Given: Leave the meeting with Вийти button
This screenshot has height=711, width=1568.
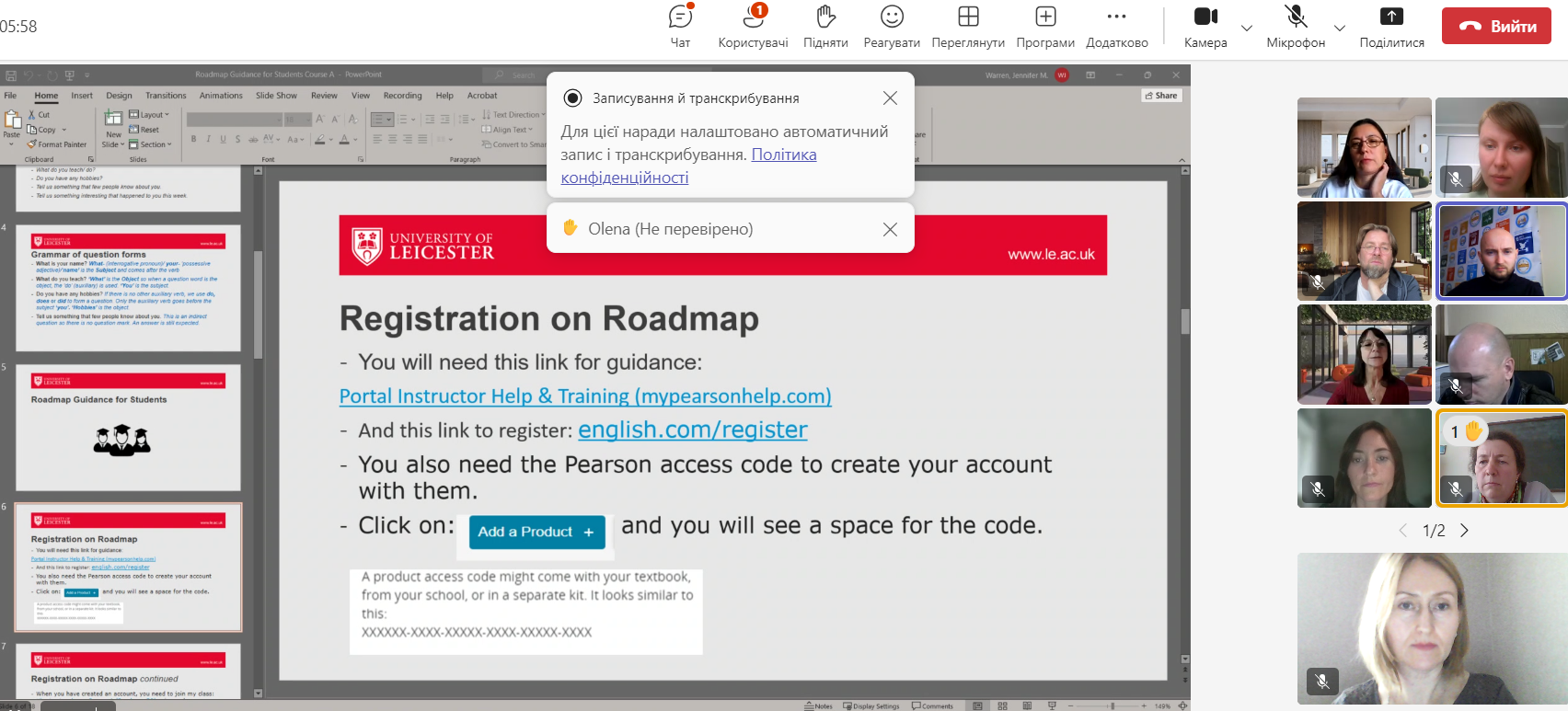Looking at the screenshot, I should click(1496, 26).
